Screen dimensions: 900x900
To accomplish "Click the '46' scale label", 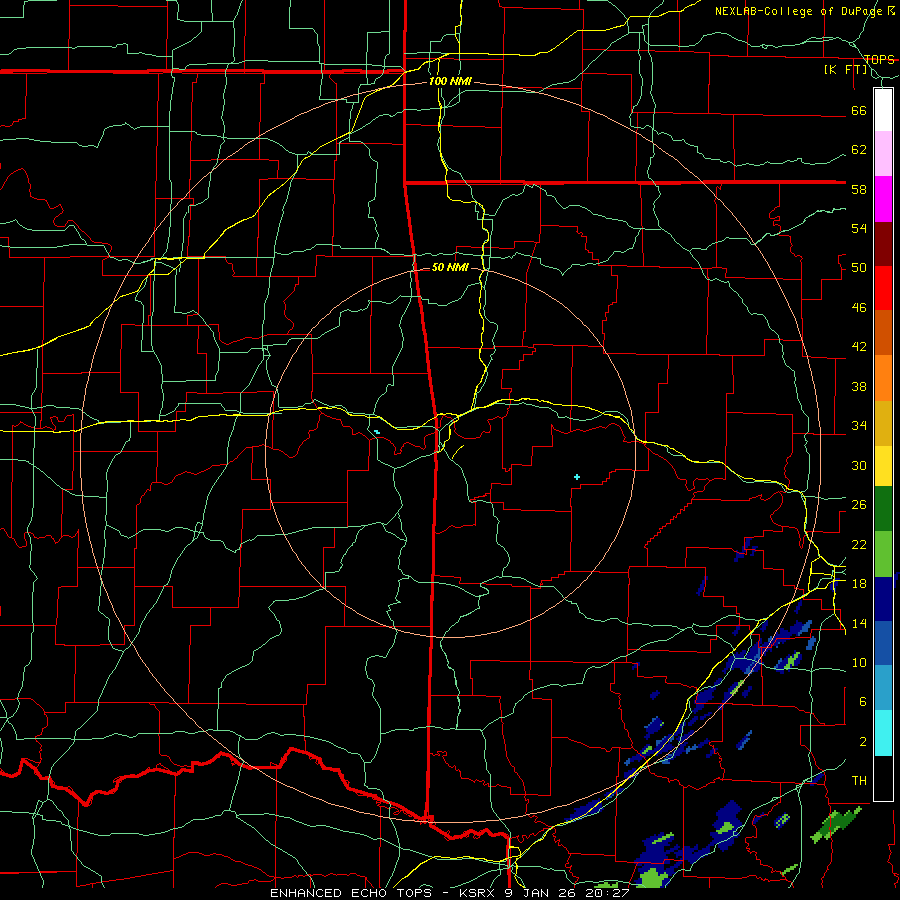I will click(x=859, y=308).
